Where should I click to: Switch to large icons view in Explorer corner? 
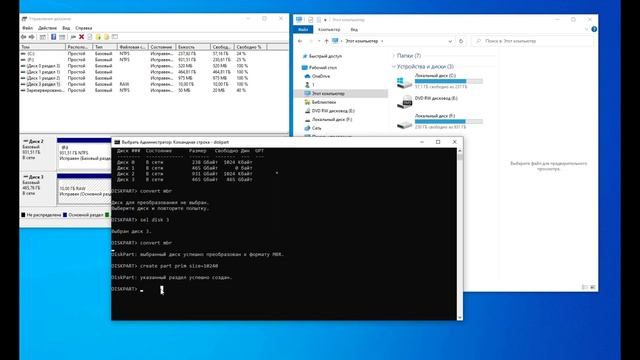(x=593, y=287)
